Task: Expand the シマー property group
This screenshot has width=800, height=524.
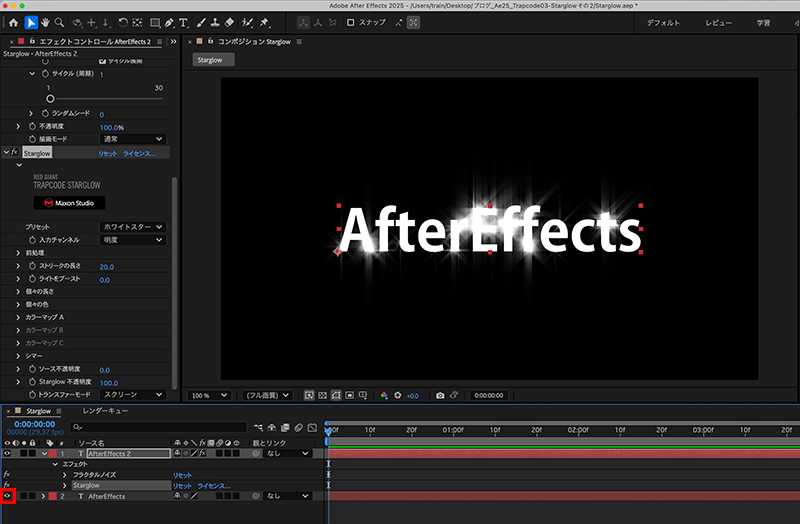Action: pos(18,356)
